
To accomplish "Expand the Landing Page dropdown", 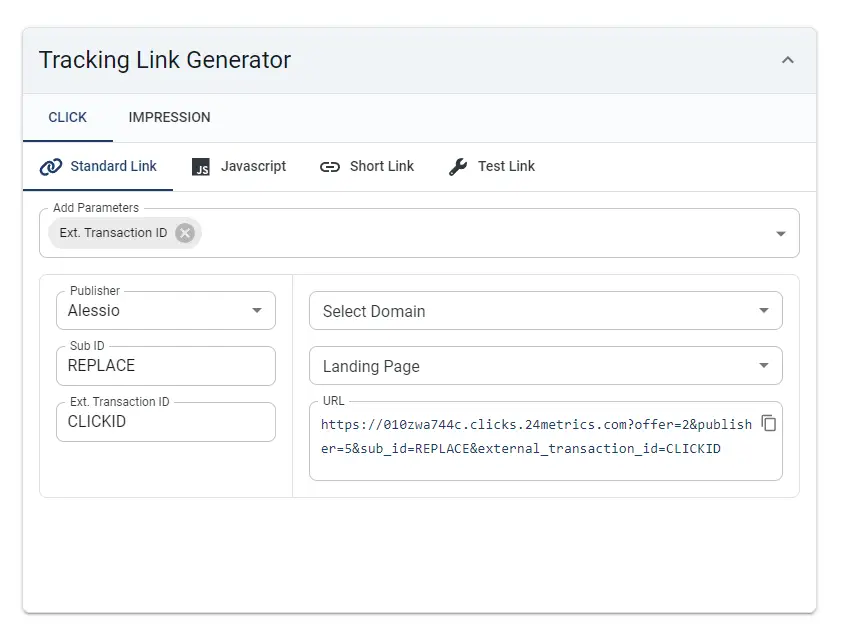I will click(545, 366).
